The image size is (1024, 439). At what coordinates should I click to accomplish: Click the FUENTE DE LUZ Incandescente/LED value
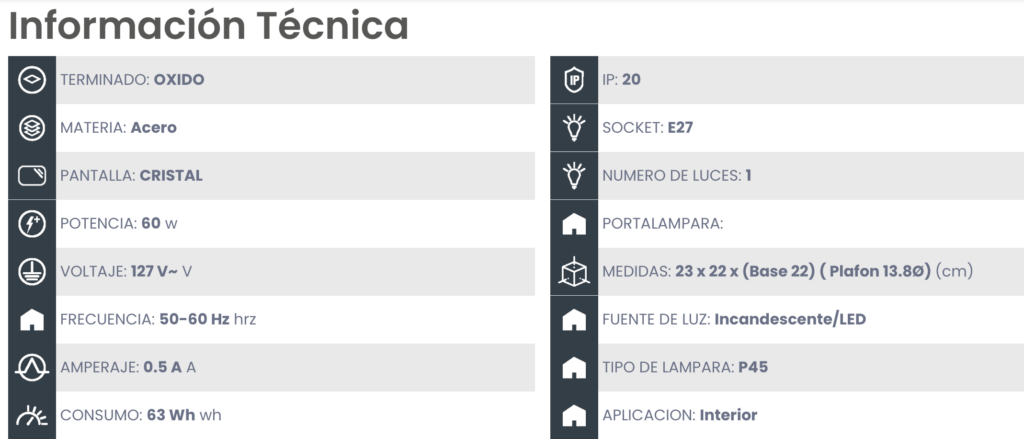pyautogui.click(x=790, y=319)
